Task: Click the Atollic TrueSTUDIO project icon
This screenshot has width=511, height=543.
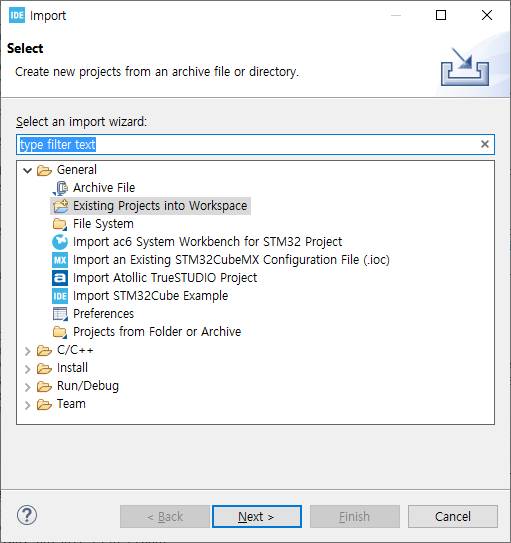Action: [x=60, y=278]
